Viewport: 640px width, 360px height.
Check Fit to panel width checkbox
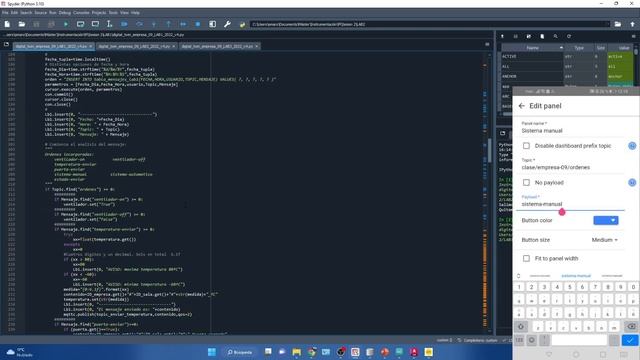pyautogui.click(x=527, y=258)
